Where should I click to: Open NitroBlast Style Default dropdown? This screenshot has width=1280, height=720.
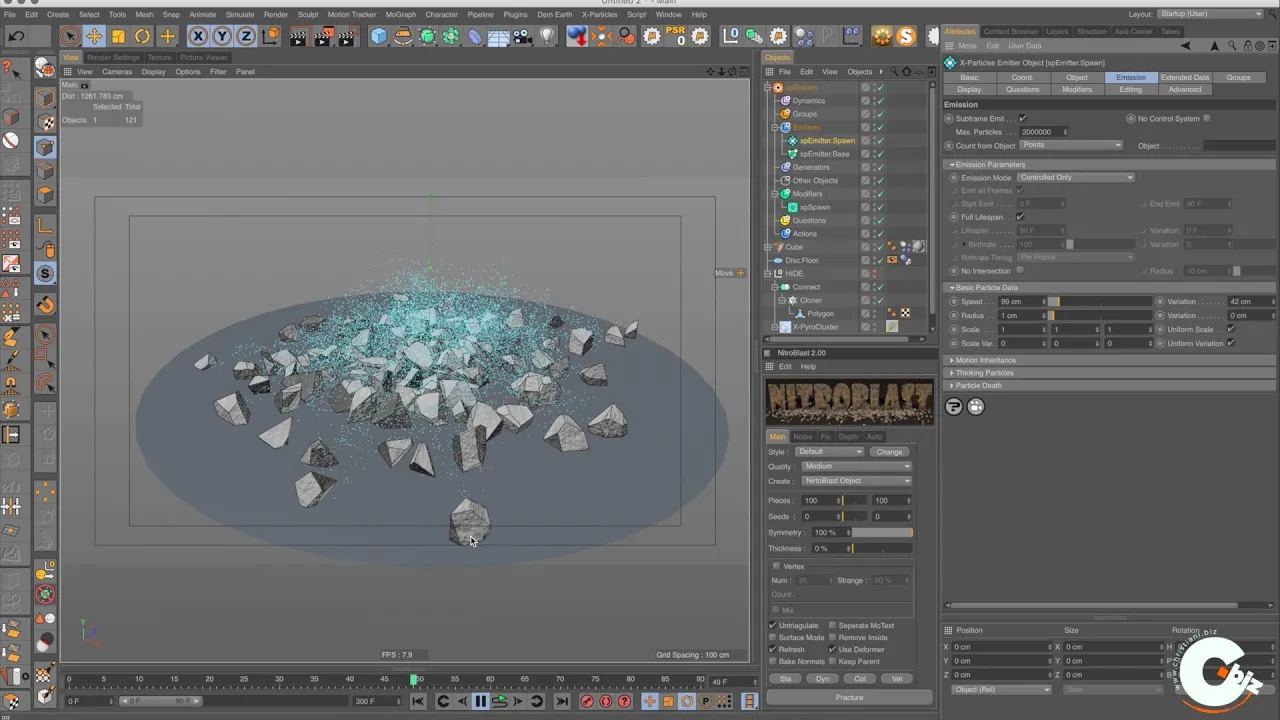point(830,451)
